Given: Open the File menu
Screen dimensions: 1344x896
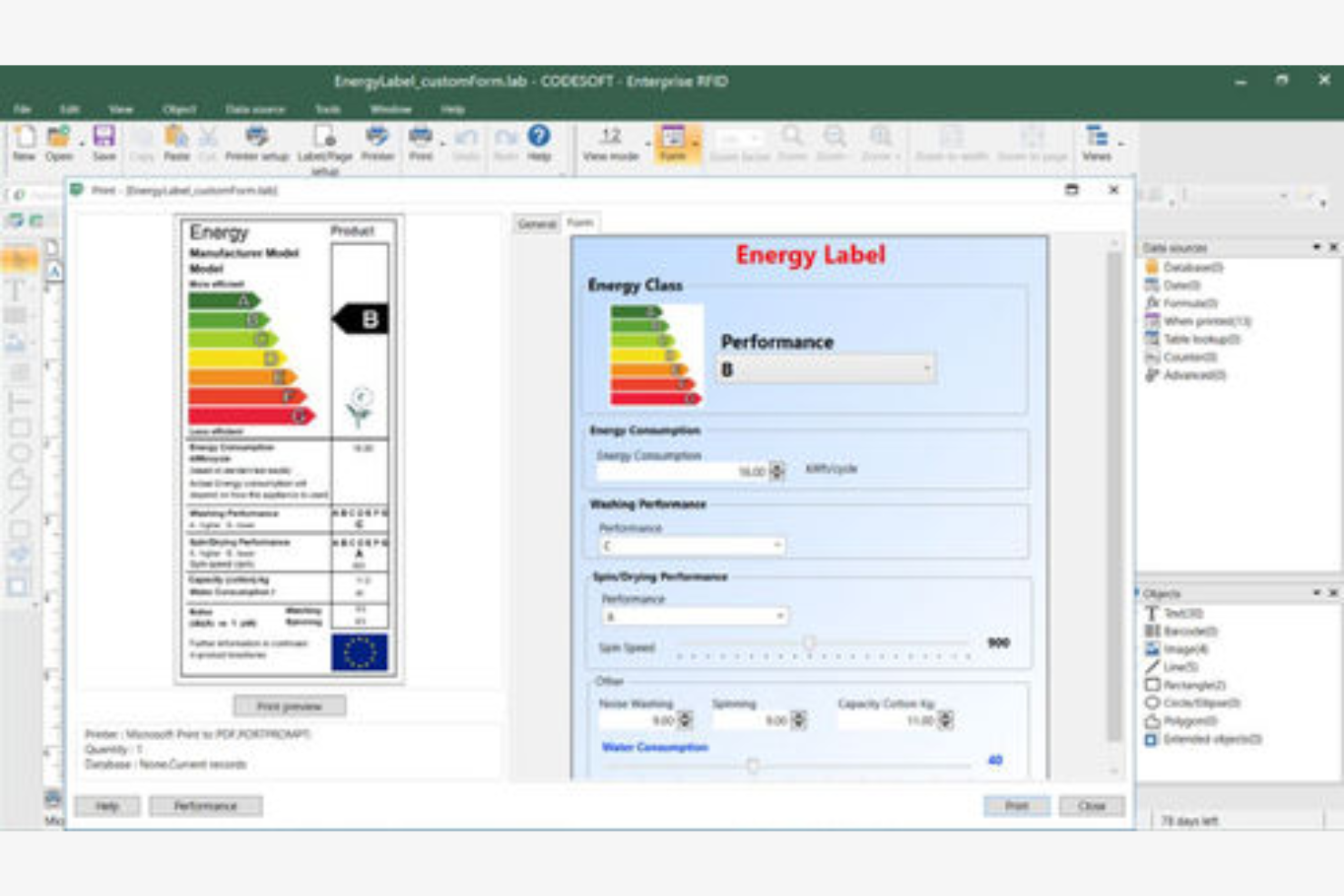Looking at the screenshot, I should 23,109.
